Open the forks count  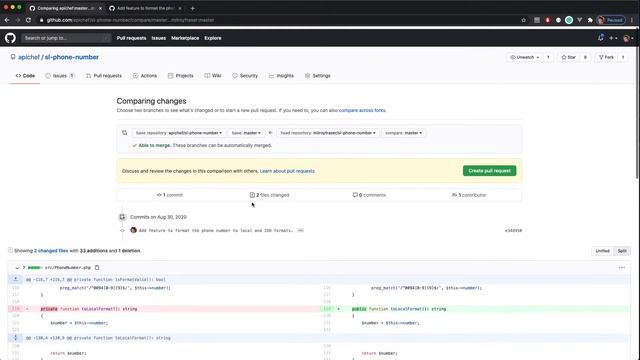(x=623, y=58)
